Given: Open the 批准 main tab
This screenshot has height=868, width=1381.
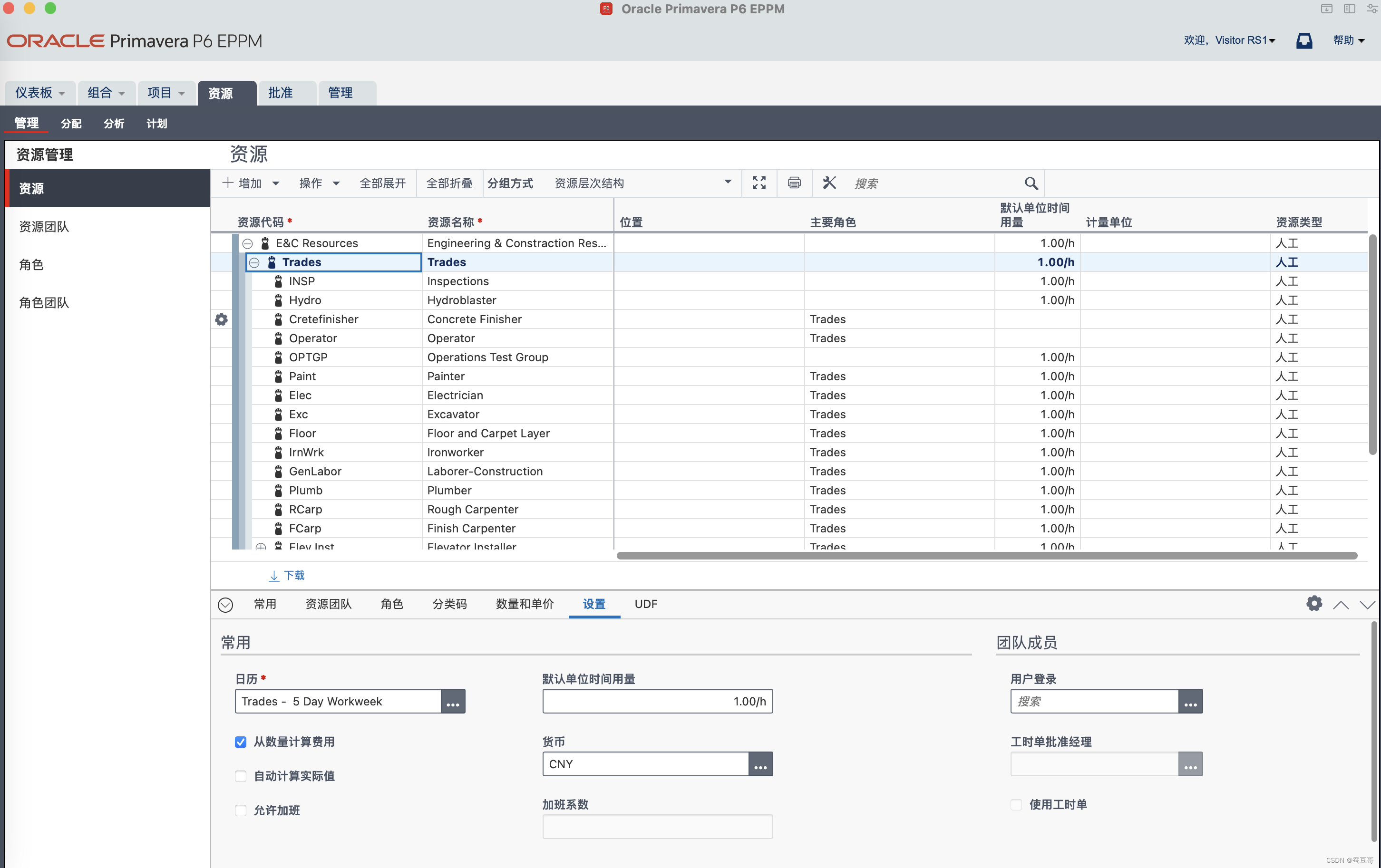Looking at the screenshot, I should [x=281, y=93].
